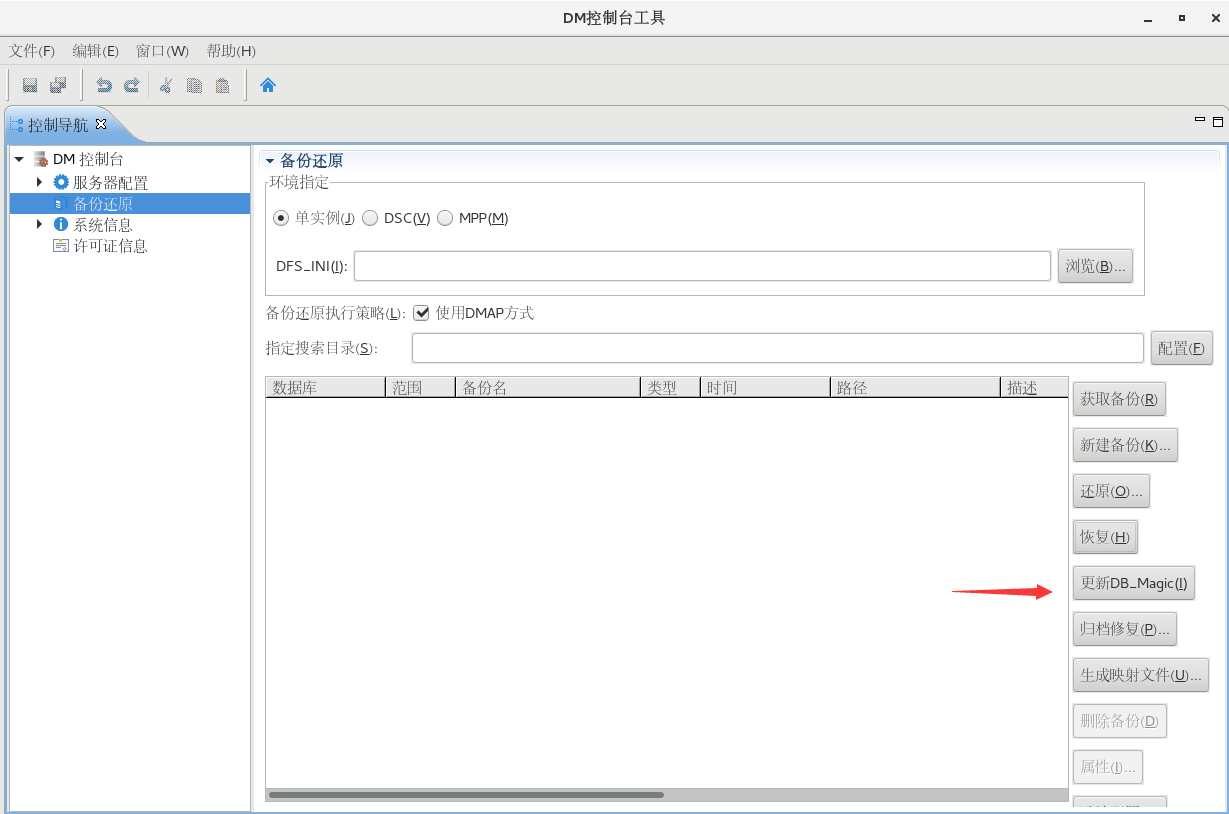This screenshot has width=1229, height=814.
Task: Click the 许可证信息 certificate icon
Action: pyautogui.click(x=61, y=245)
